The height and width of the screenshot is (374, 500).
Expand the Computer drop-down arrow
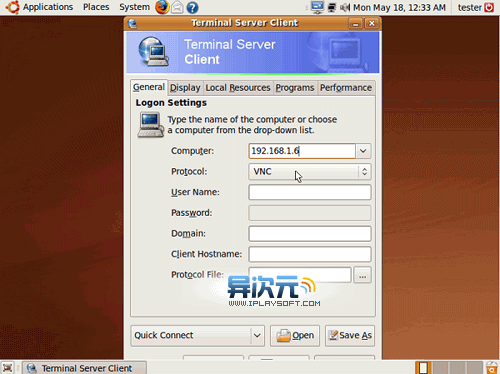[363, 151]
